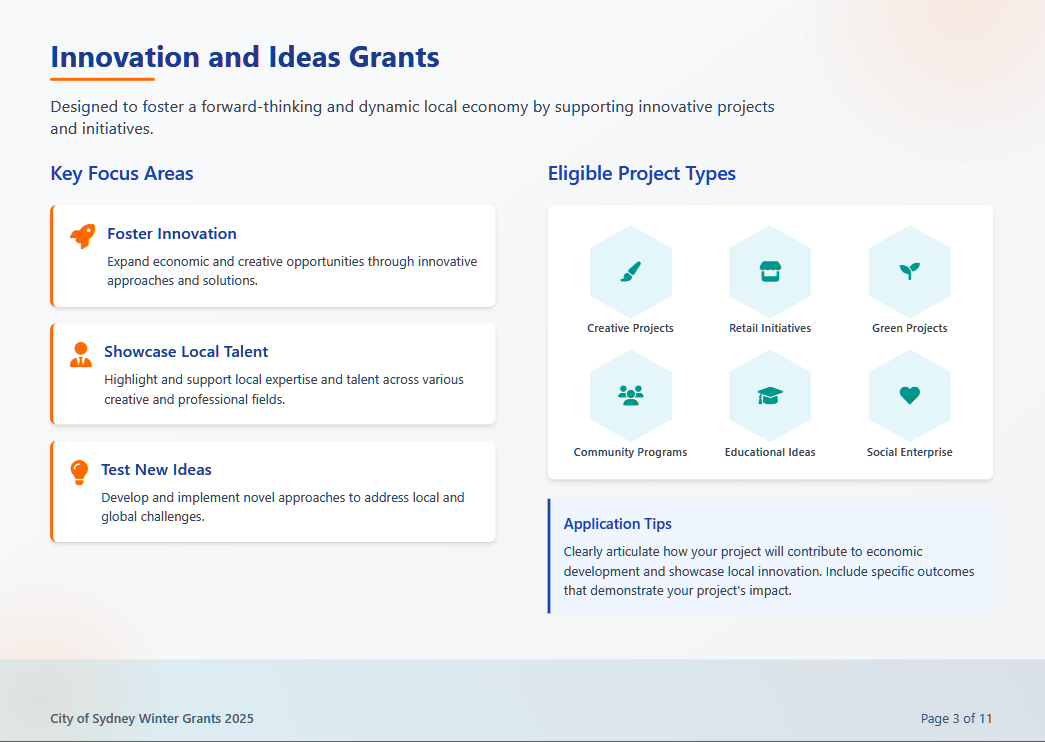1045x742 pixels.
Task: Click City of Sydney Winter Grants 2025 footer
Action: tap(152, 718)
